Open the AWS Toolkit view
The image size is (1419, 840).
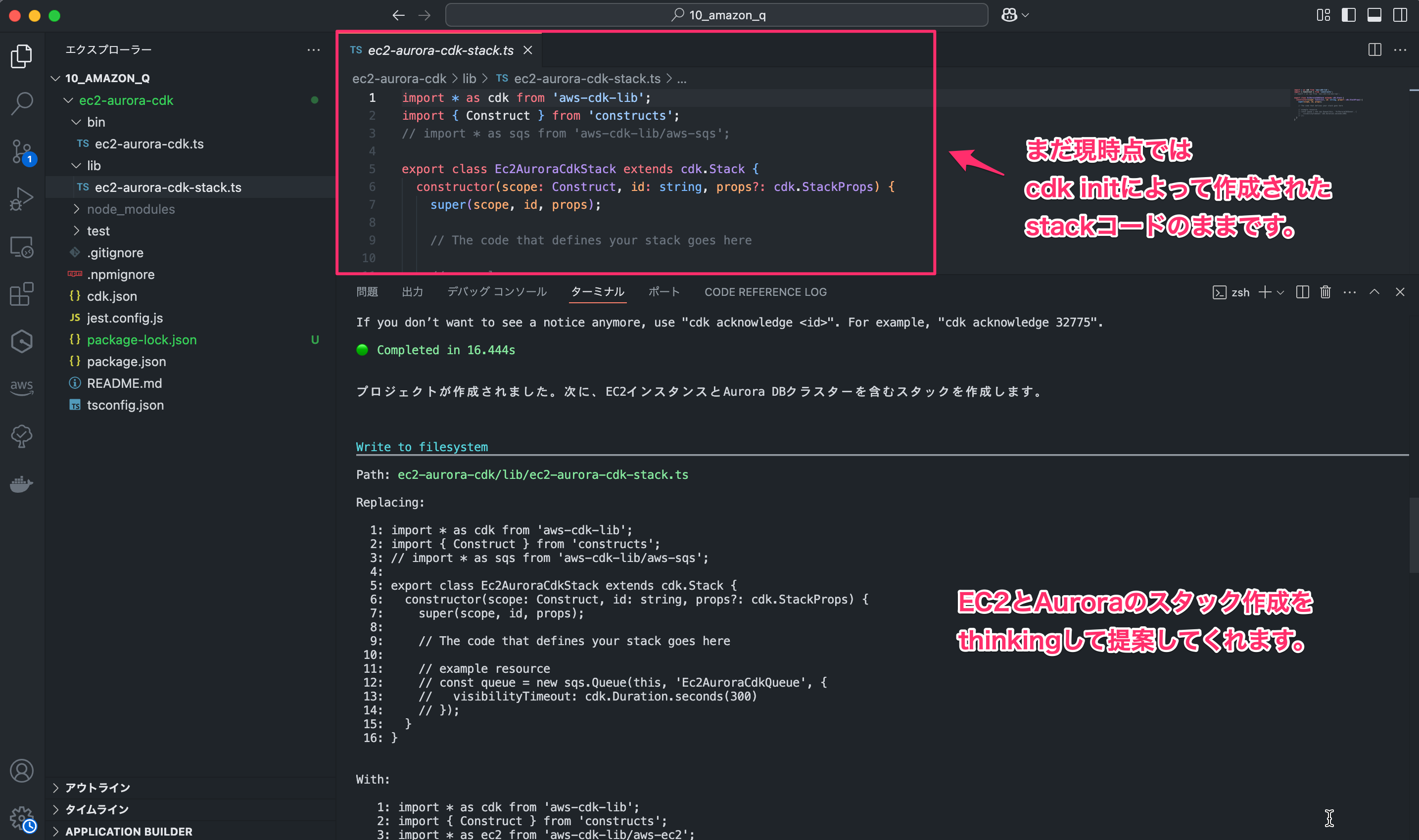point(21,388)
